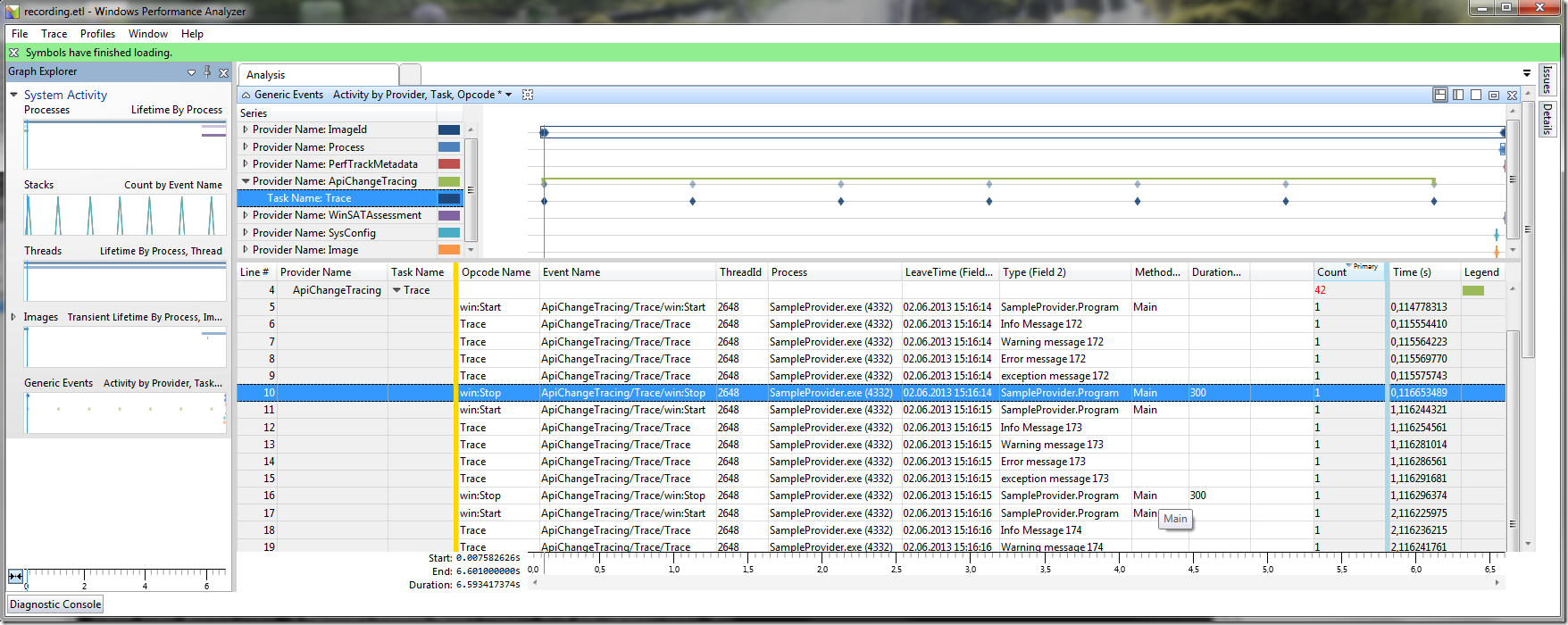
Task: Open the Trace menu
Action: [54, 34]
